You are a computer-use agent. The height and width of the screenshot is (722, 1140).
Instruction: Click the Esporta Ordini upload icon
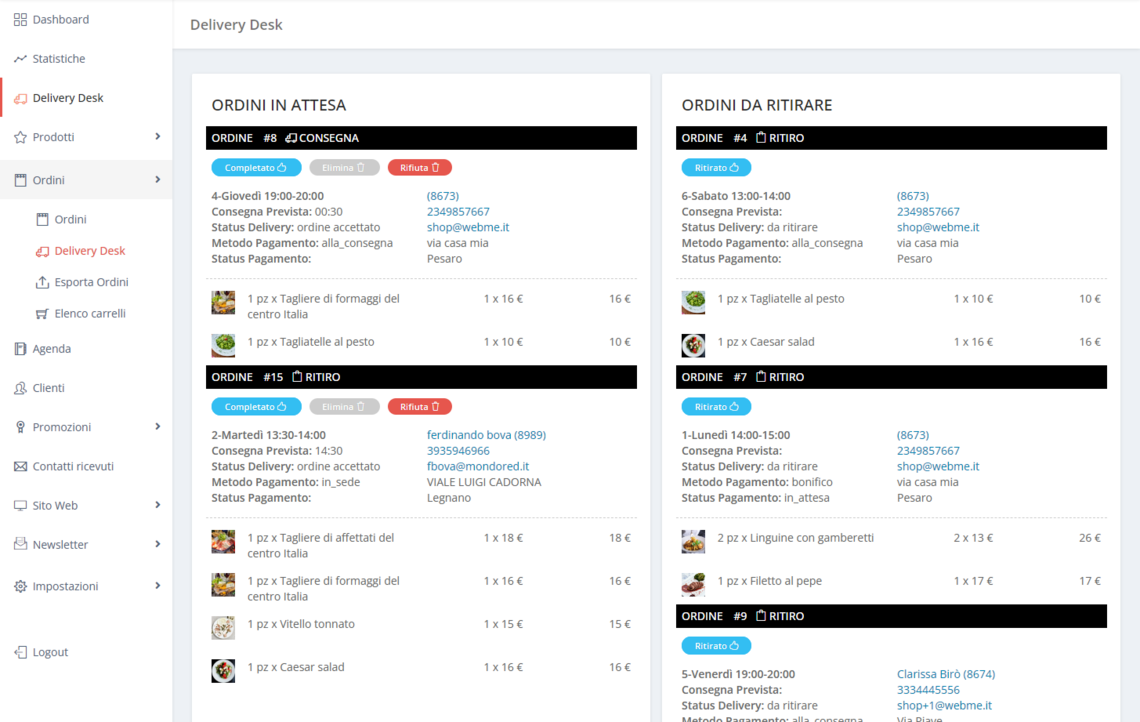(x=42, y=282)
